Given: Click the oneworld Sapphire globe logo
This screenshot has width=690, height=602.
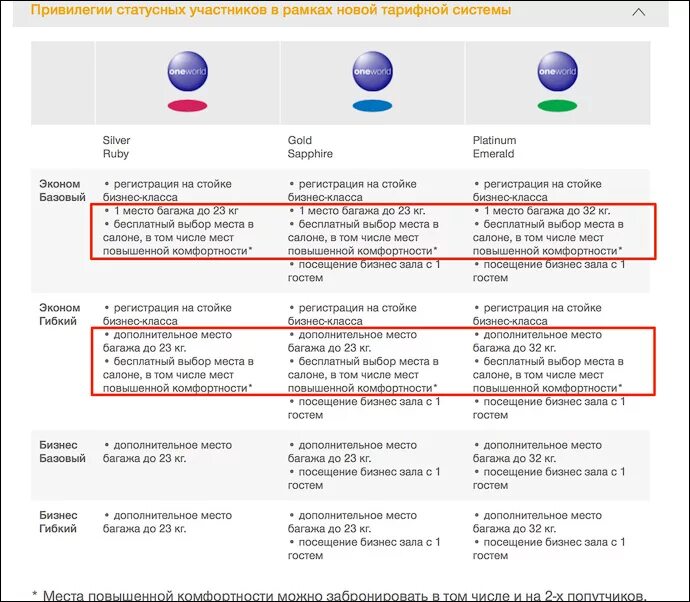Looking at the screenshot, I should (372, 71).
